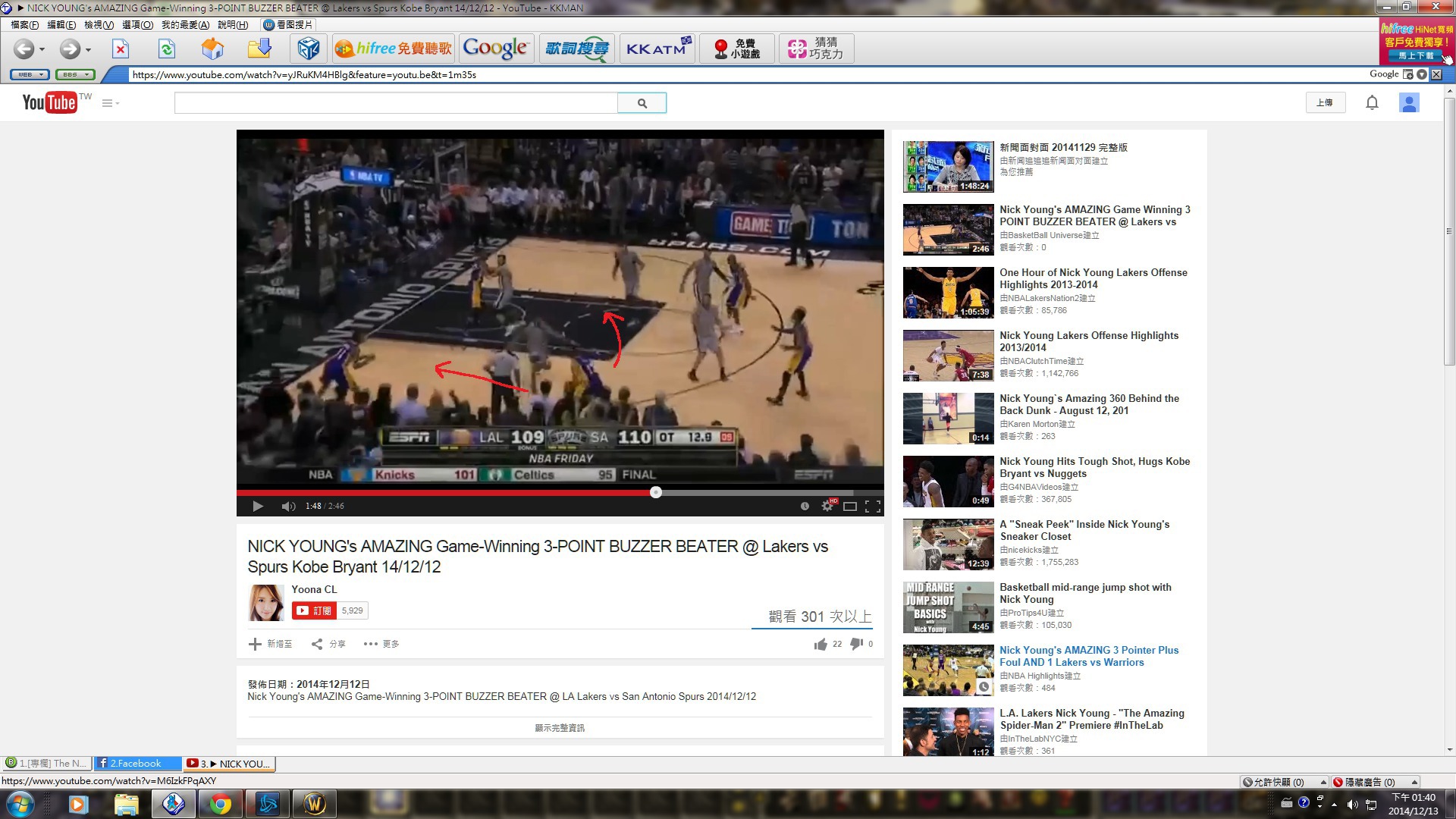Open Basketball mid-range jump shot thumbnail

coord(948,607)
